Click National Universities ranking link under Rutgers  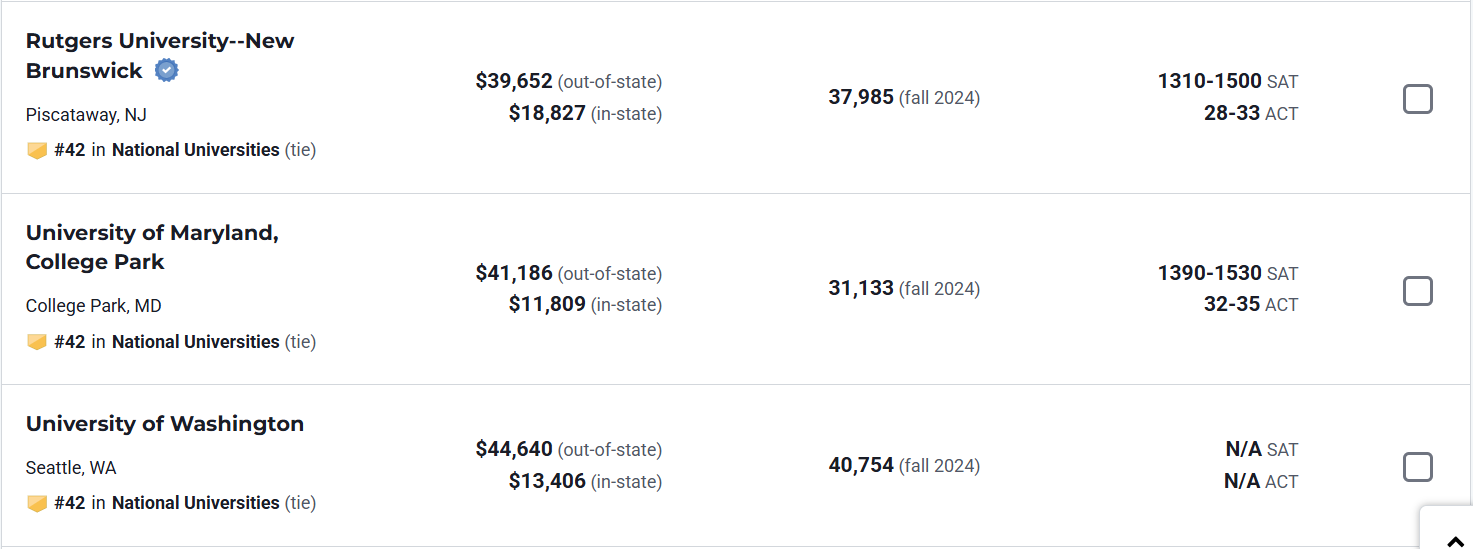[195, 150]
